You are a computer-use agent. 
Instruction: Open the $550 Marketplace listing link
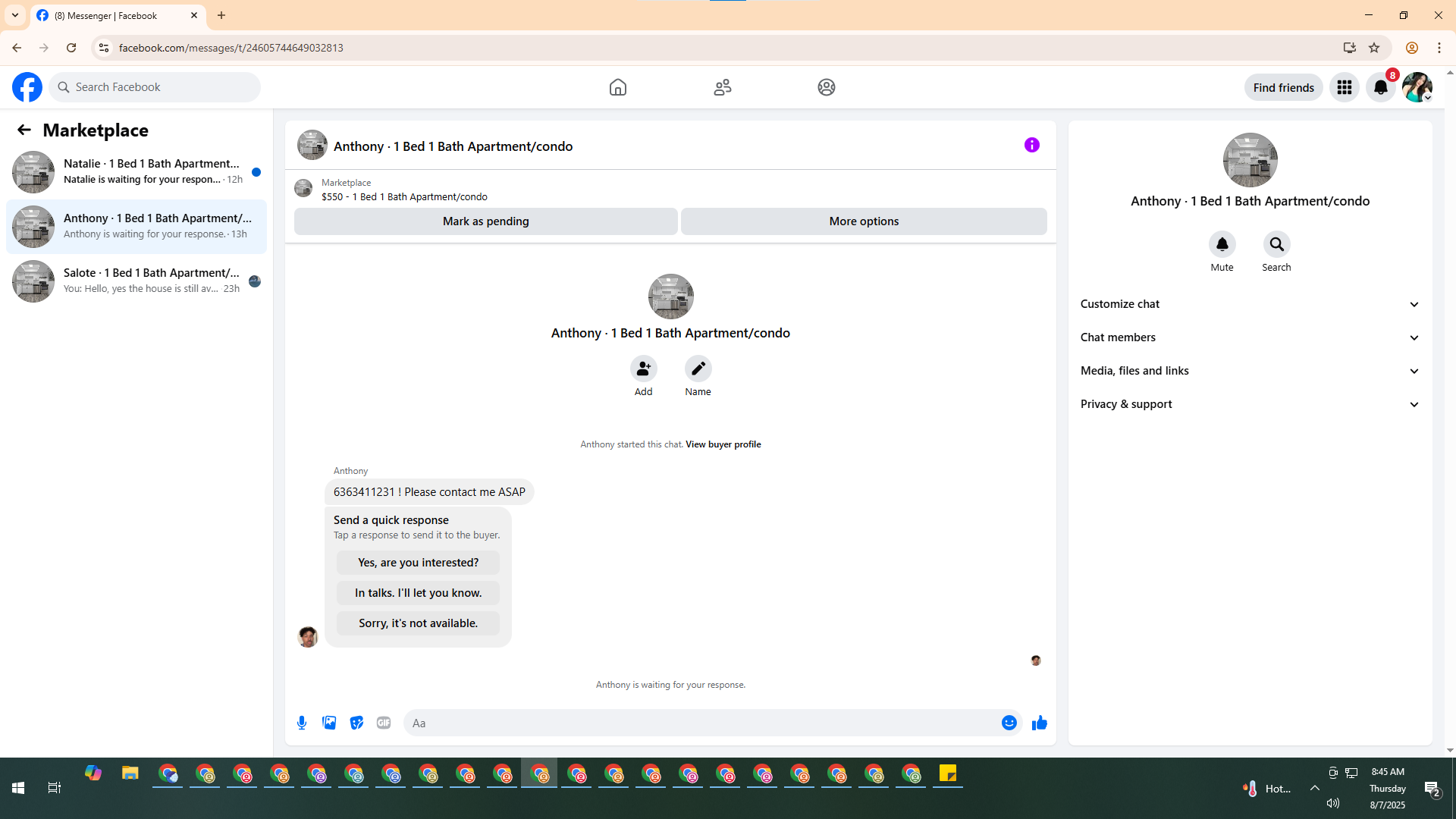404,196
